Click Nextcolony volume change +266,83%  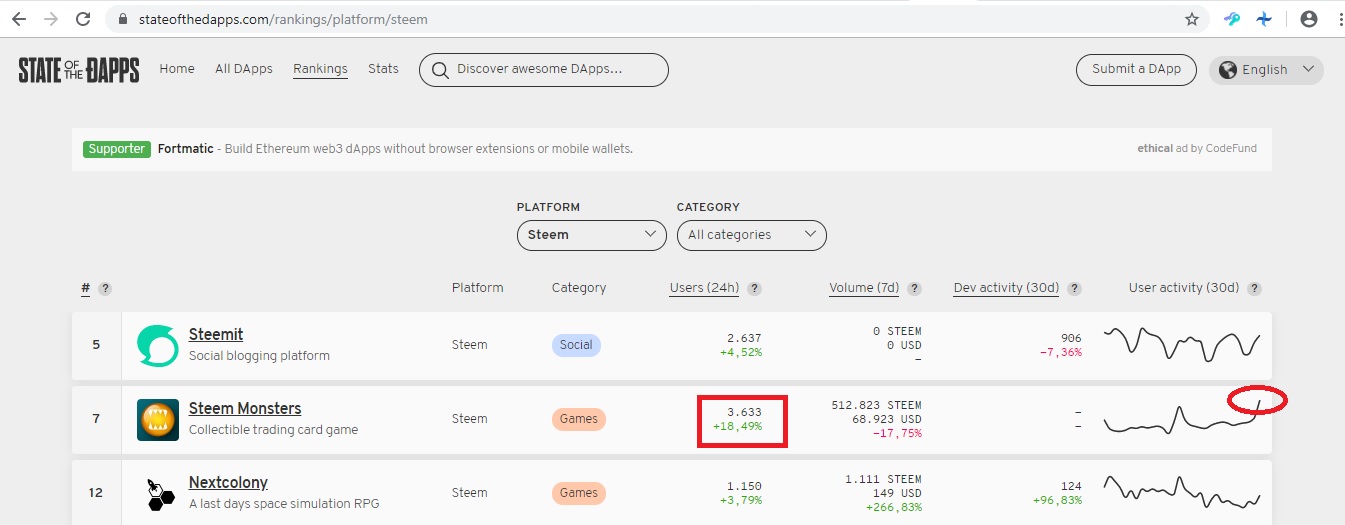pos(893,507)
